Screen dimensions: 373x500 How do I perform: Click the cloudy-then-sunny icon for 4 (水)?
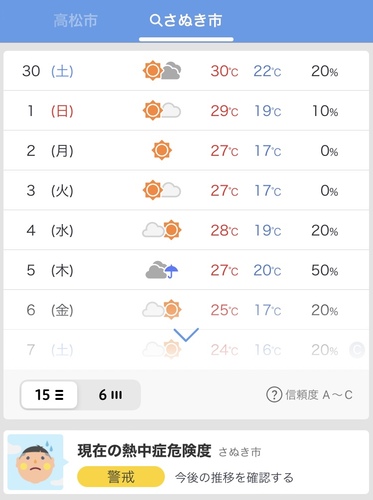click(162, 230)
